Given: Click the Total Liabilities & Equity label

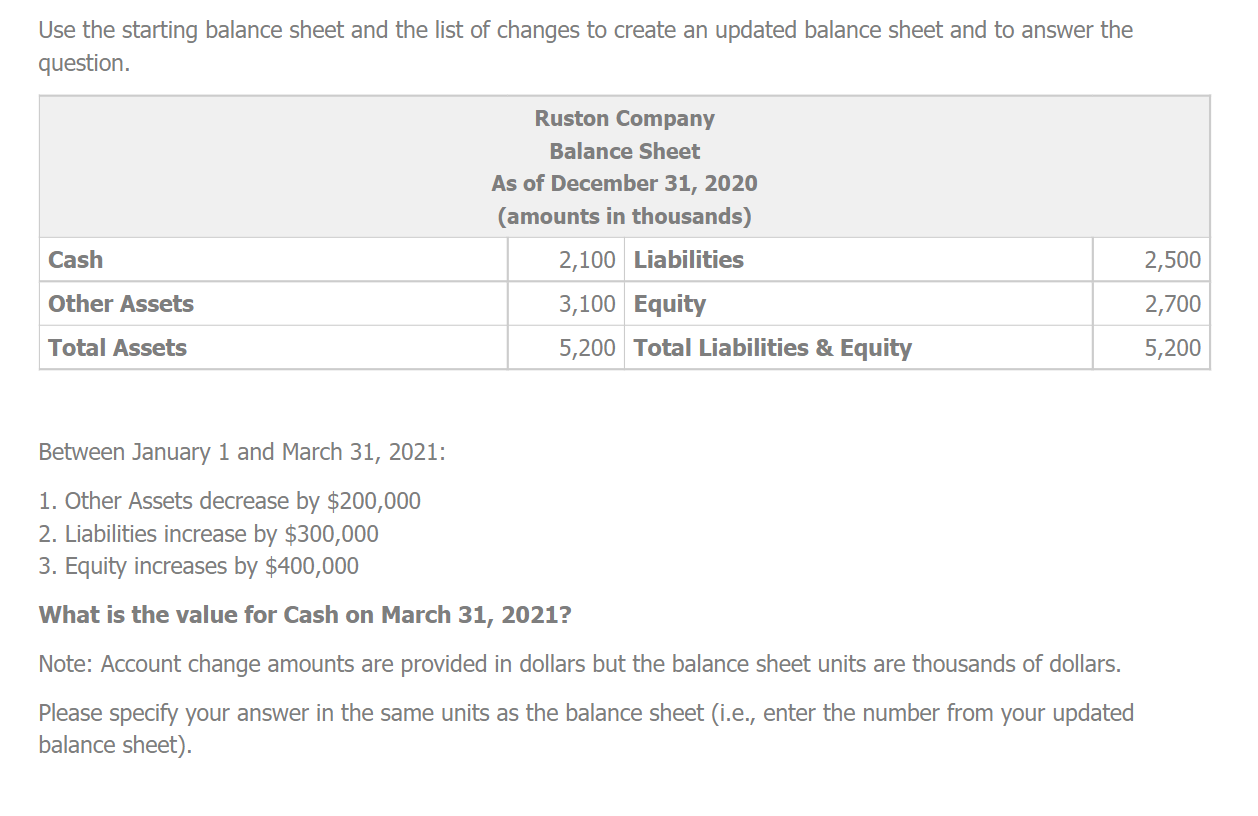Looking at the screenshot, I should [773, 348].
